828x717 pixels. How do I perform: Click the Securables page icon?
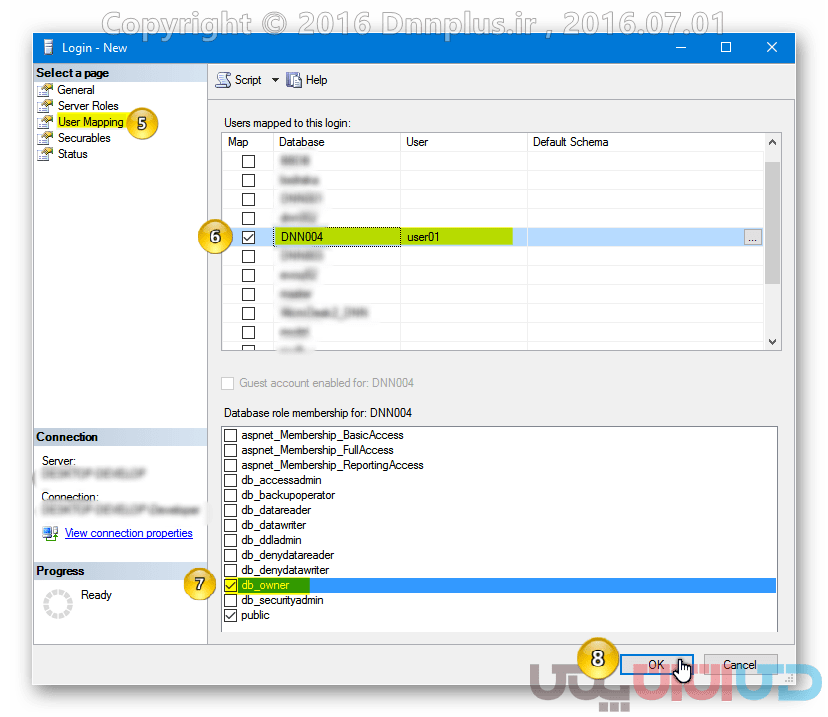pyautogui.click(x=45, y=138)
